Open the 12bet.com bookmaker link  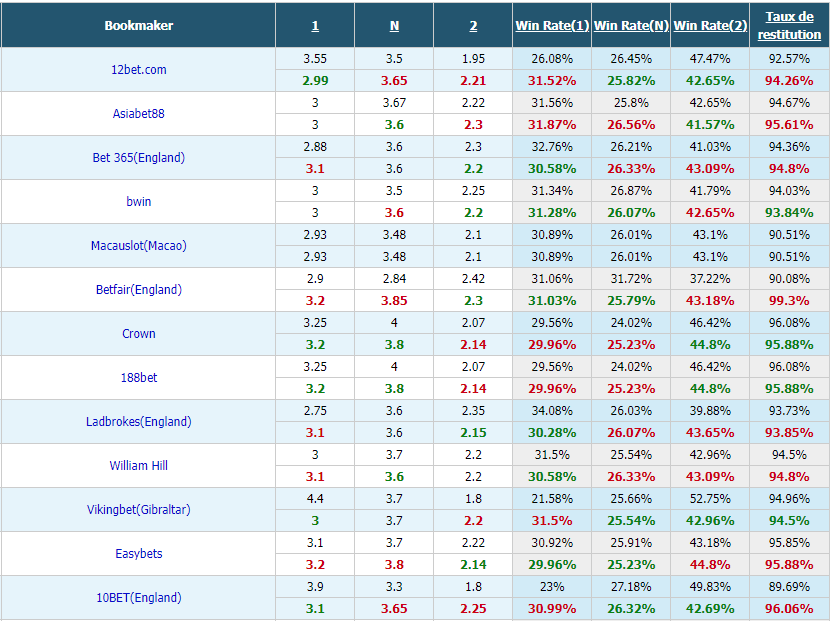(x=139, y=69)
